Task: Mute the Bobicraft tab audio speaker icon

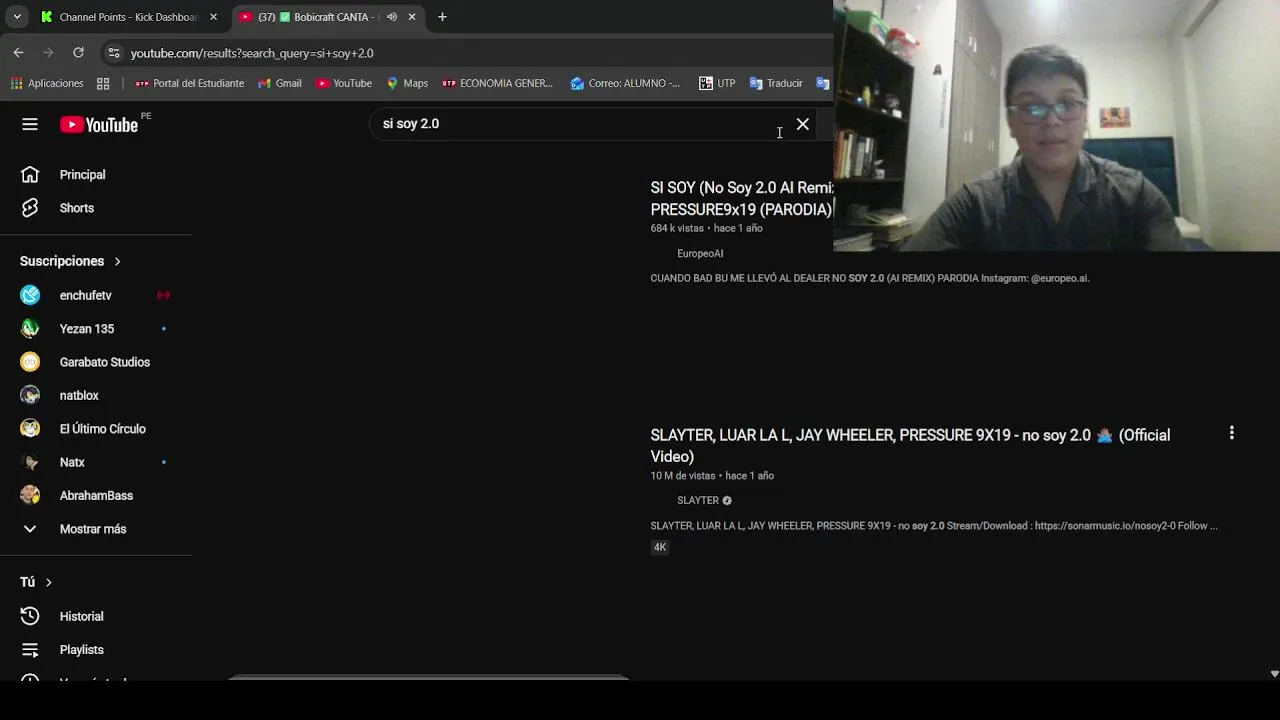Action: pyautogui.click(x=392, y=17)
